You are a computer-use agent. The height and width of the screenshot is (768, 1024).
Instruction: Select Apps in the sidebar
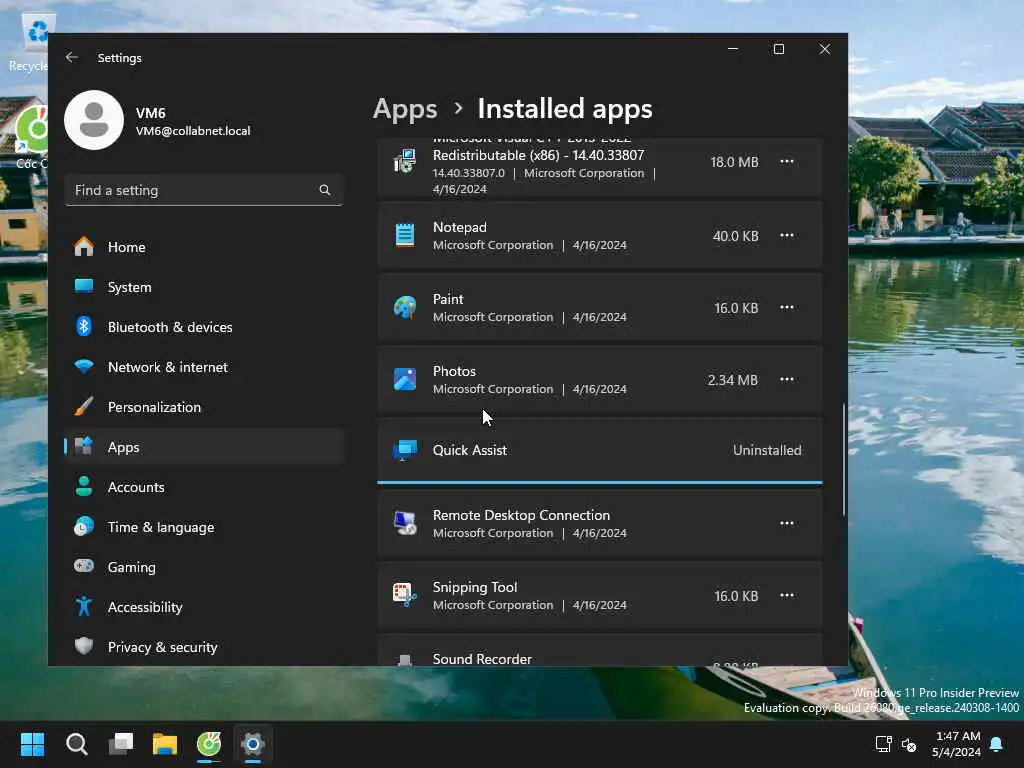204,447
